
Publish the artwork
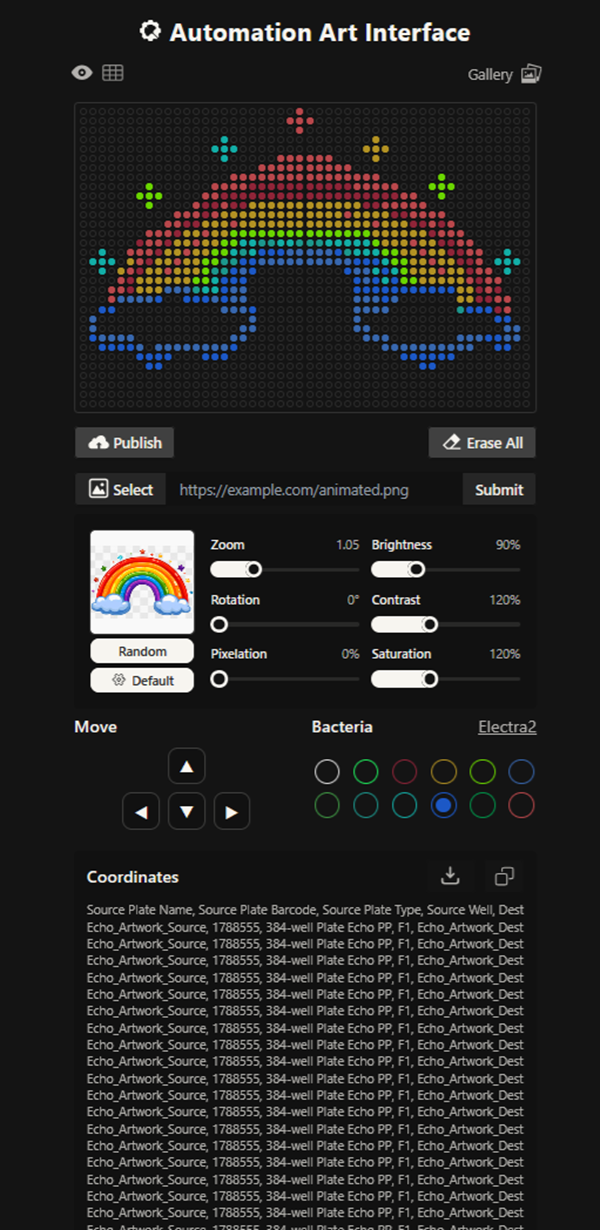[x=125, y=443]
